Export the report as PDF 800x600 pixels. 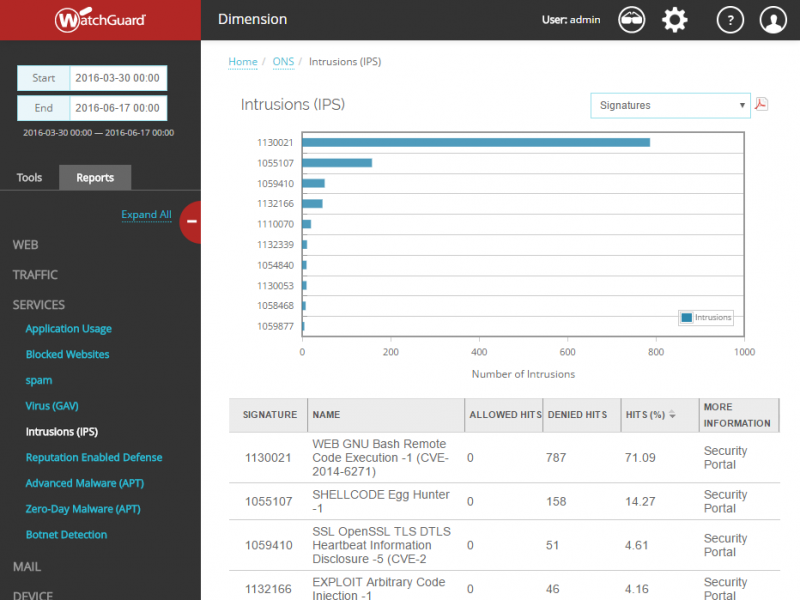pos(761,104)
